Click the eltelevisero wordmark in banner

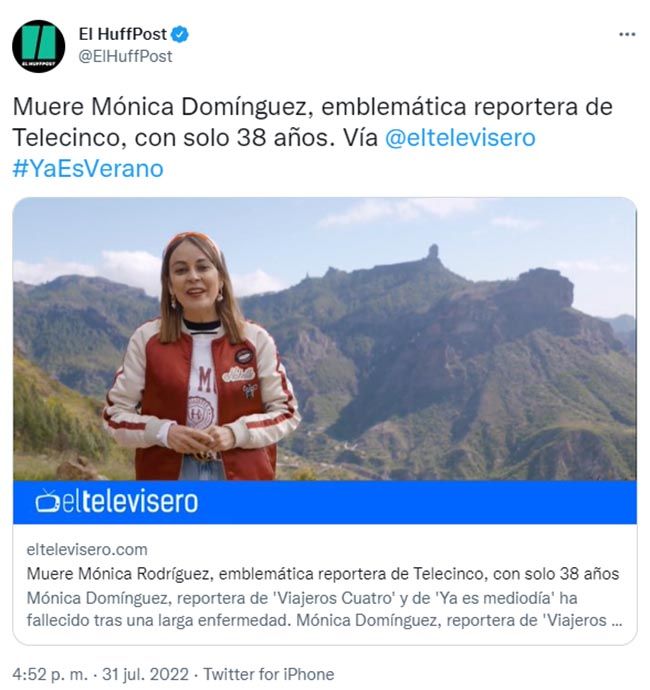coord(130,502)
